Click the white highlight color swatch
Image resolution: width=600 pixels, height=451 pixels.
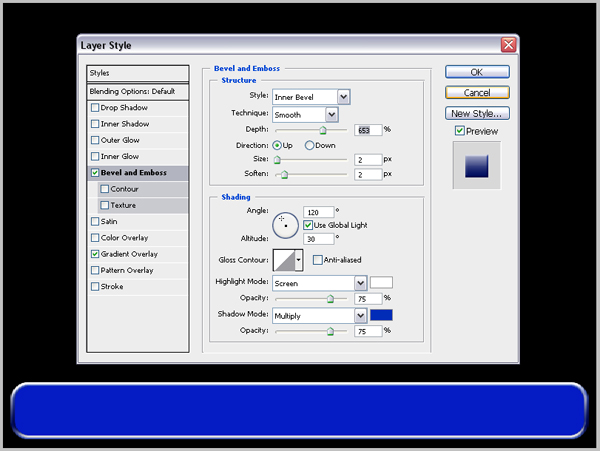[381, 282]
